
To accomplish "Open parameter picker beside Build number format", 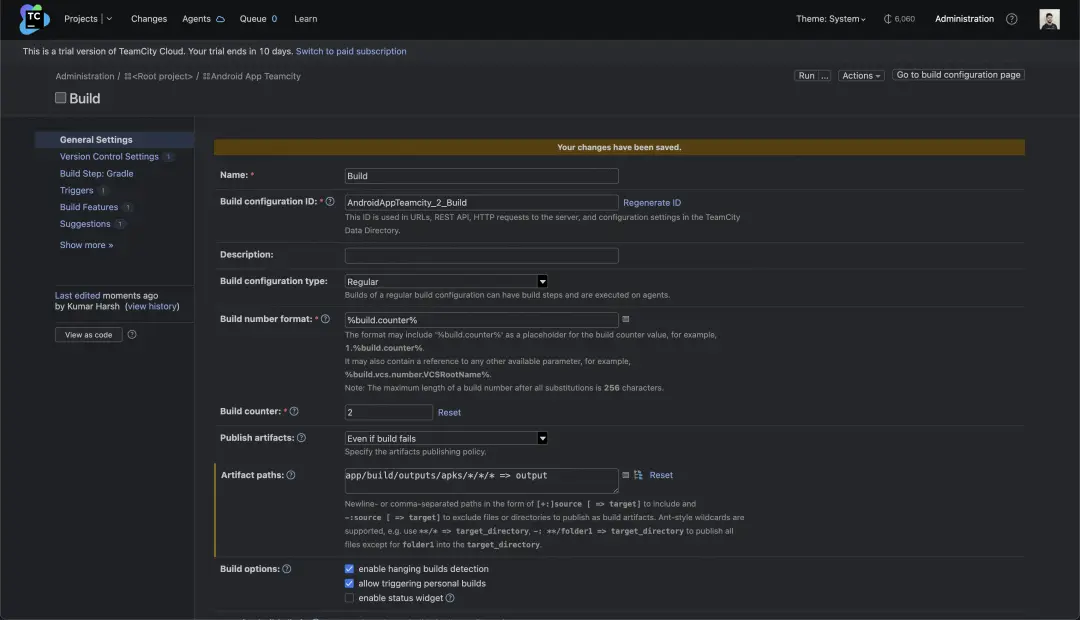I will click(626, 319).
